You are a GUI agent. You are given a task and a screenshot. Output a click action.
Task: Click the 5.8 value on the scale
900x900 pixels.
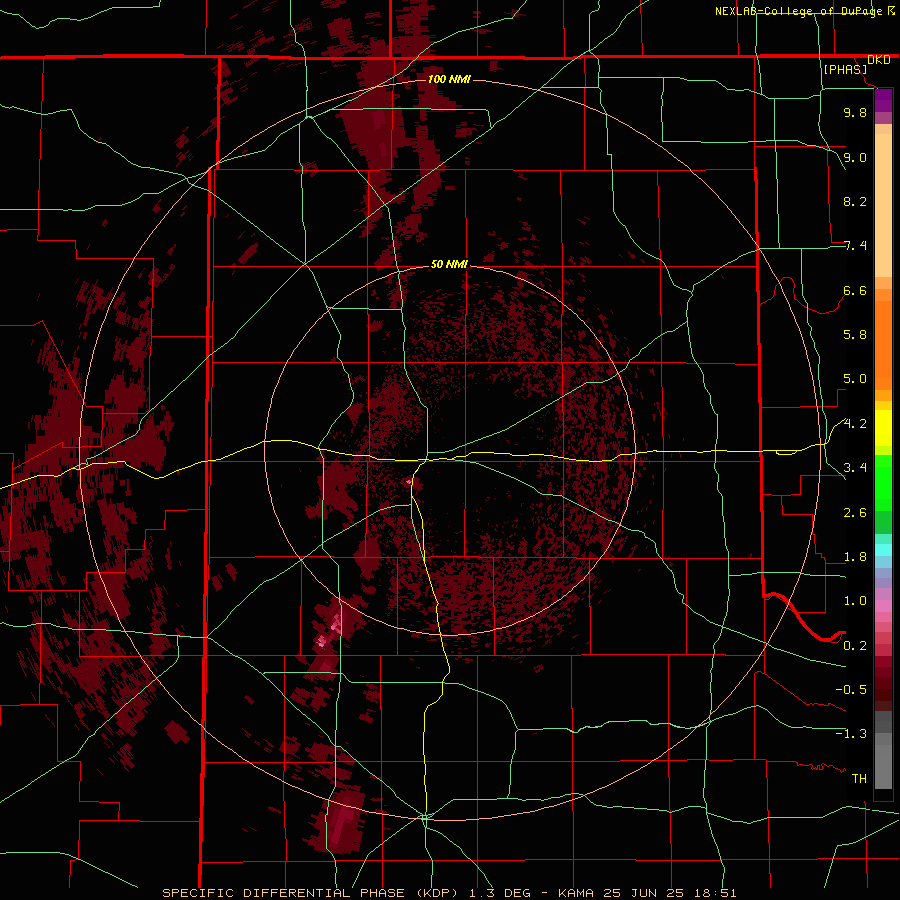coord(855,335)
